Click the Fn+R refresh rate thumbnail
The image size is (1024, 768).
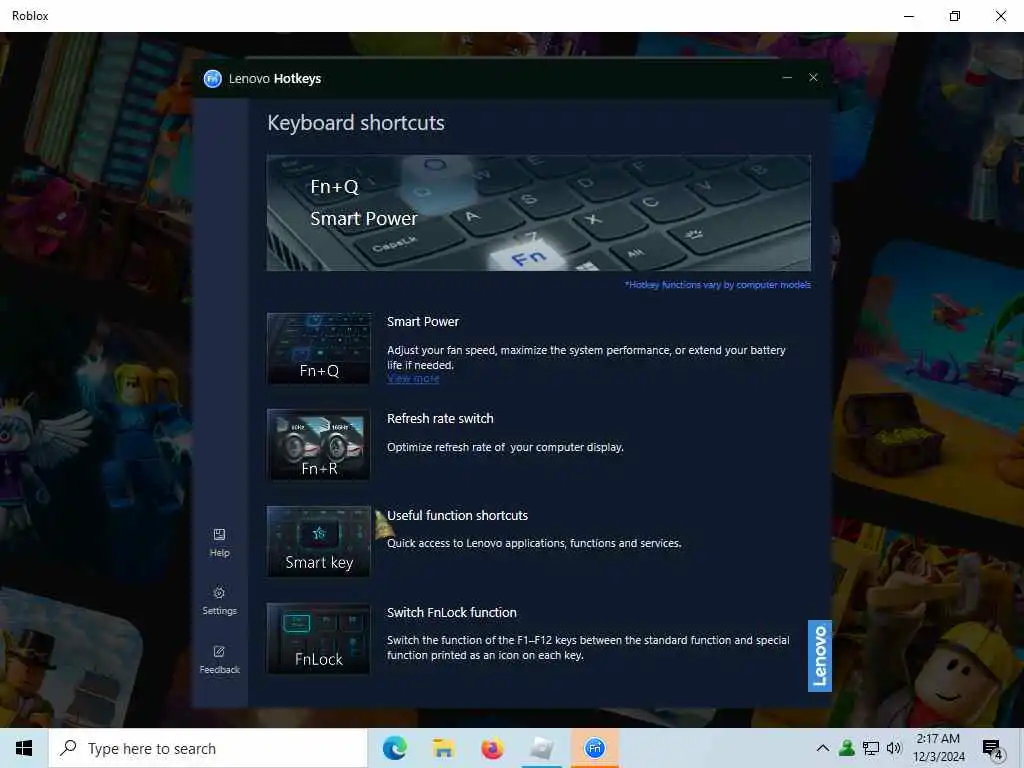(319, 445)
